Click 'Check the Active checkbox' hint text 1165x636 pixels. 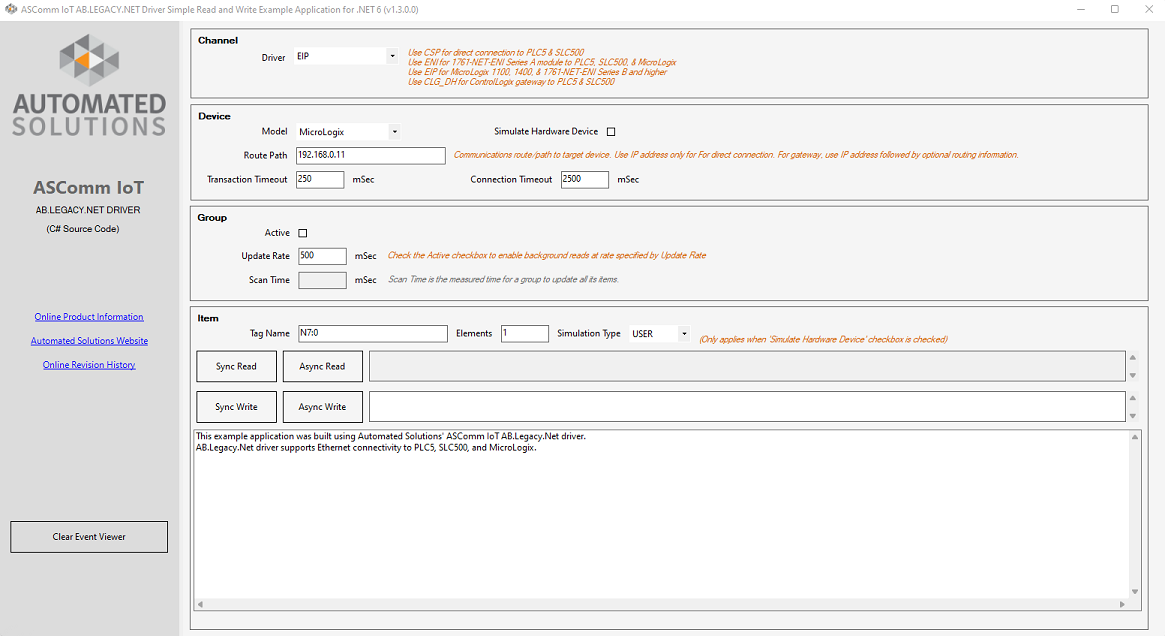[x=547, y=256]
